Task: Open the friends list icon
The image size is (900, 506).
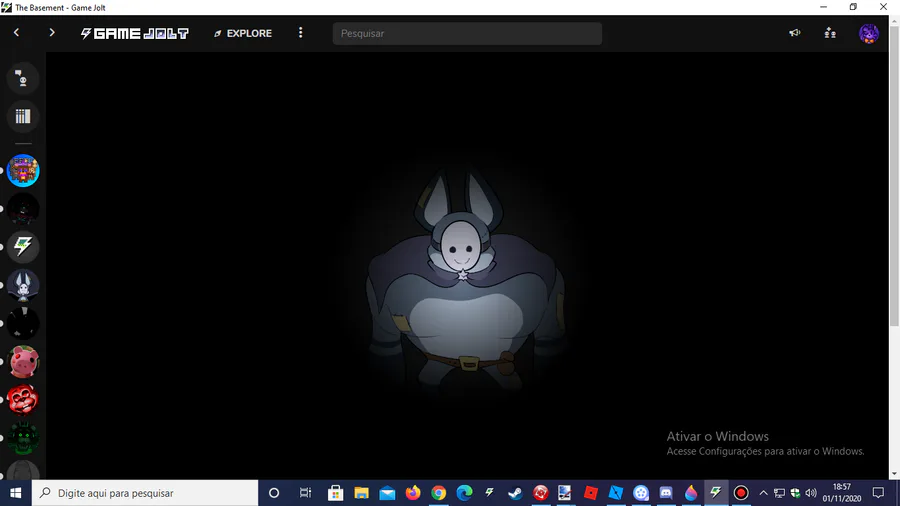Action: coord(830,33)
